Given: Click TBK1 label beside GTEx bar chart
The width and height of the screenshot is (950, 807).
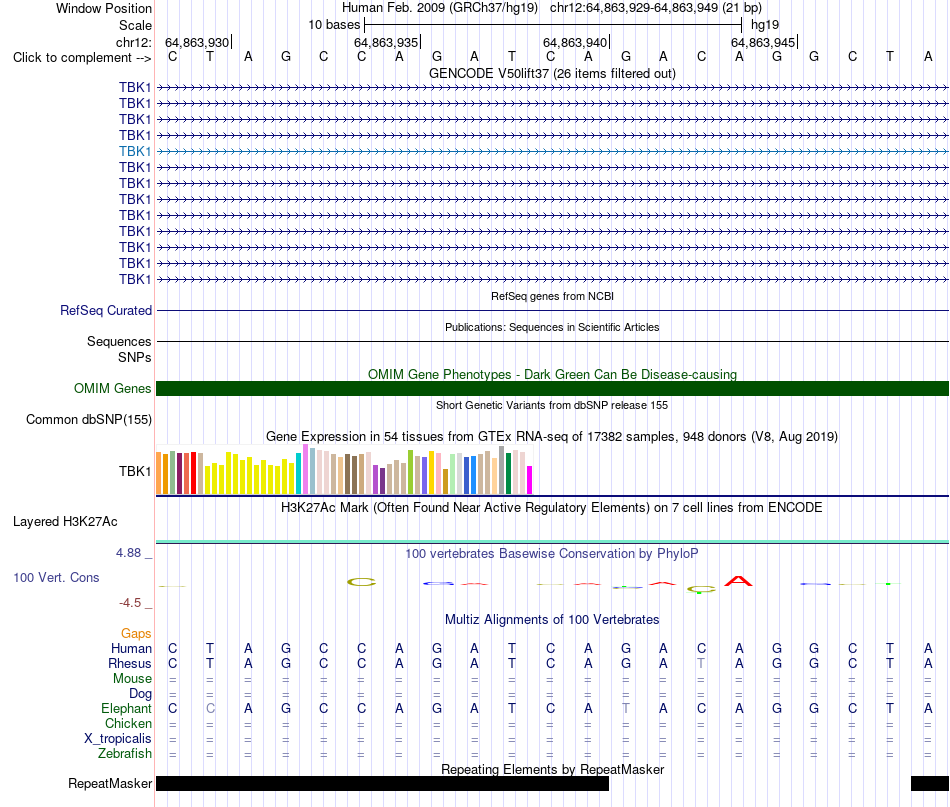Looking at the screenshot, I should tap(135, 471).
